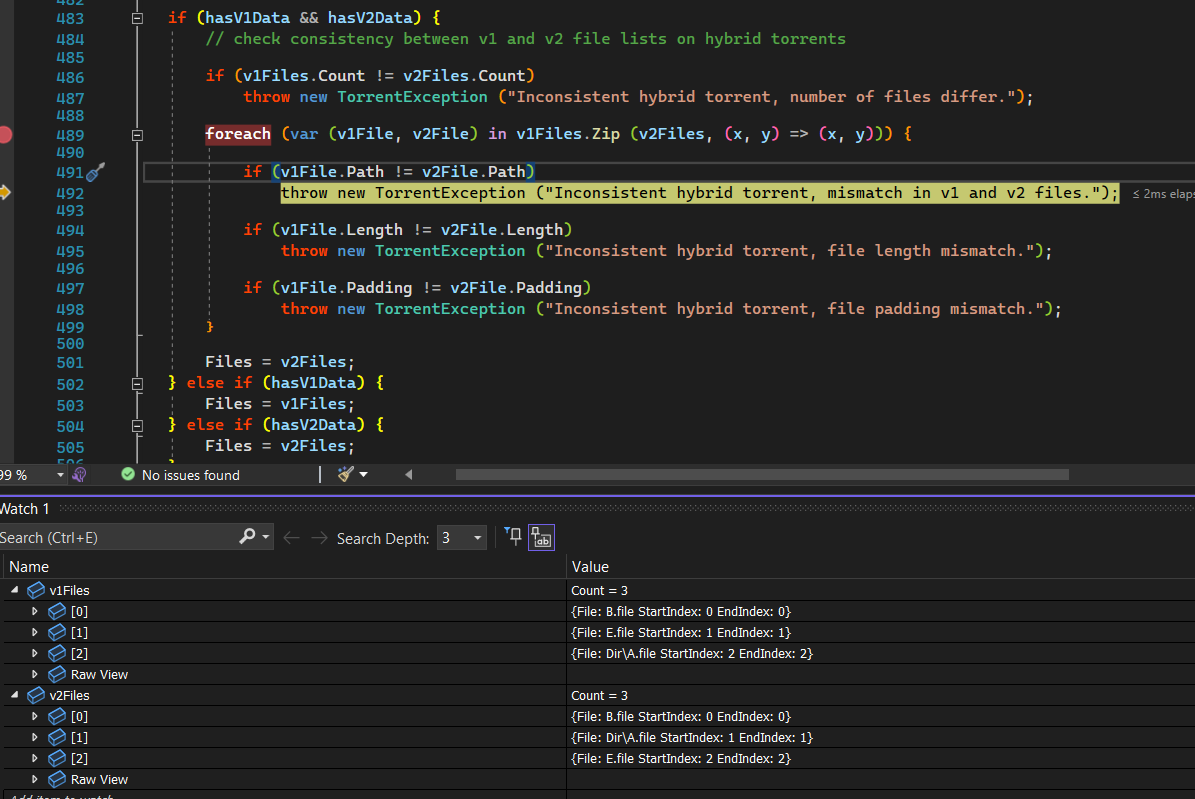Open the code cleanup profile dropdown arrow
The image size is (1195, 799).
click(x=364, y=474)
